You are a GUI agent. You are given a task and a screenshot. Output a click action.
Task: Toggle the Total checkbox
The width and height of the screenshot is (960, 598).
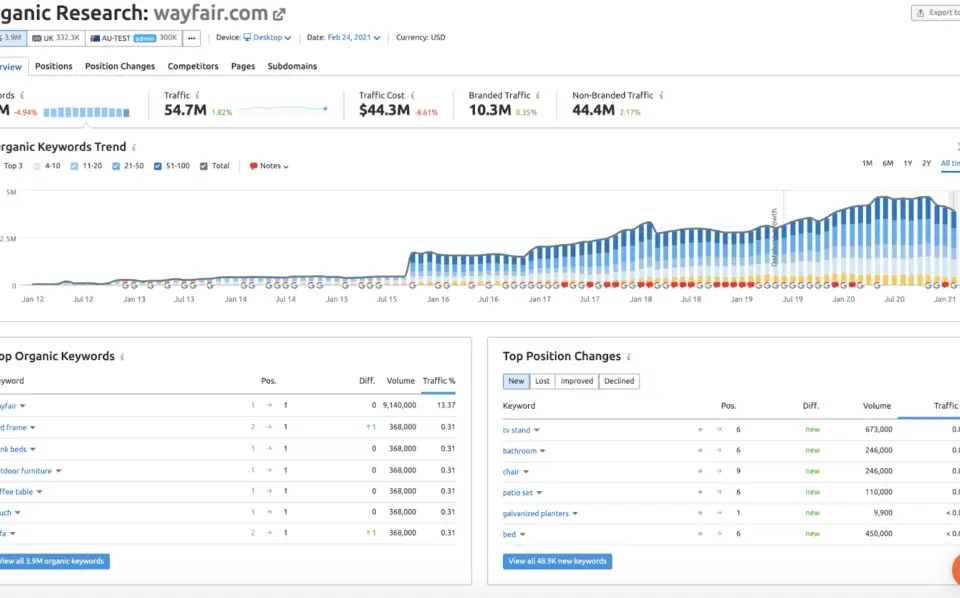pos(204,166)
